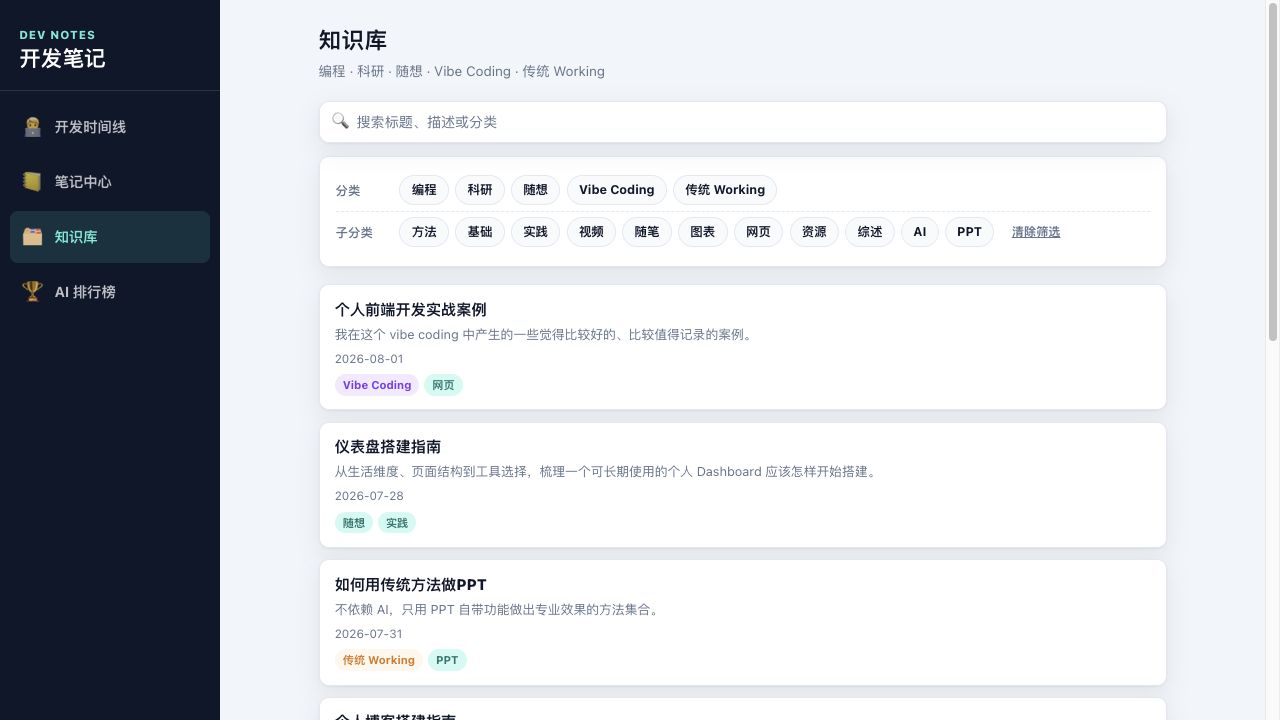
Task: Click the DEV NOTES label
Action: click(x=58, y=35)
